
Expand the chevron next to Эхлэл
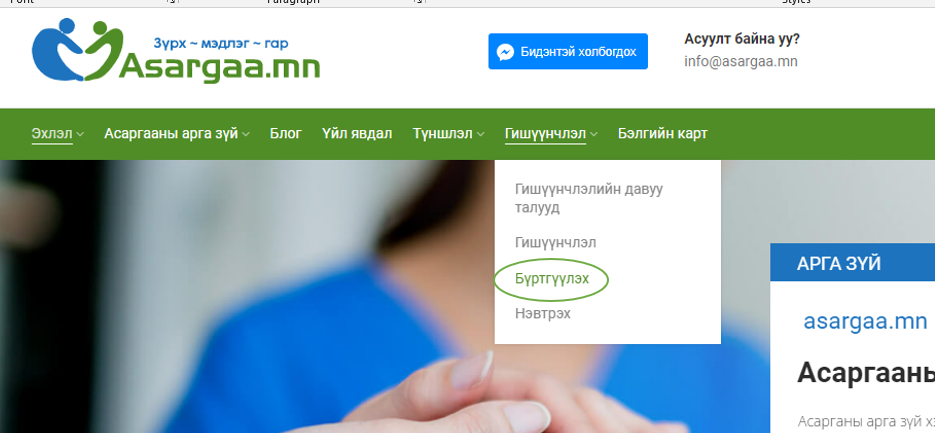pos(80,134)
